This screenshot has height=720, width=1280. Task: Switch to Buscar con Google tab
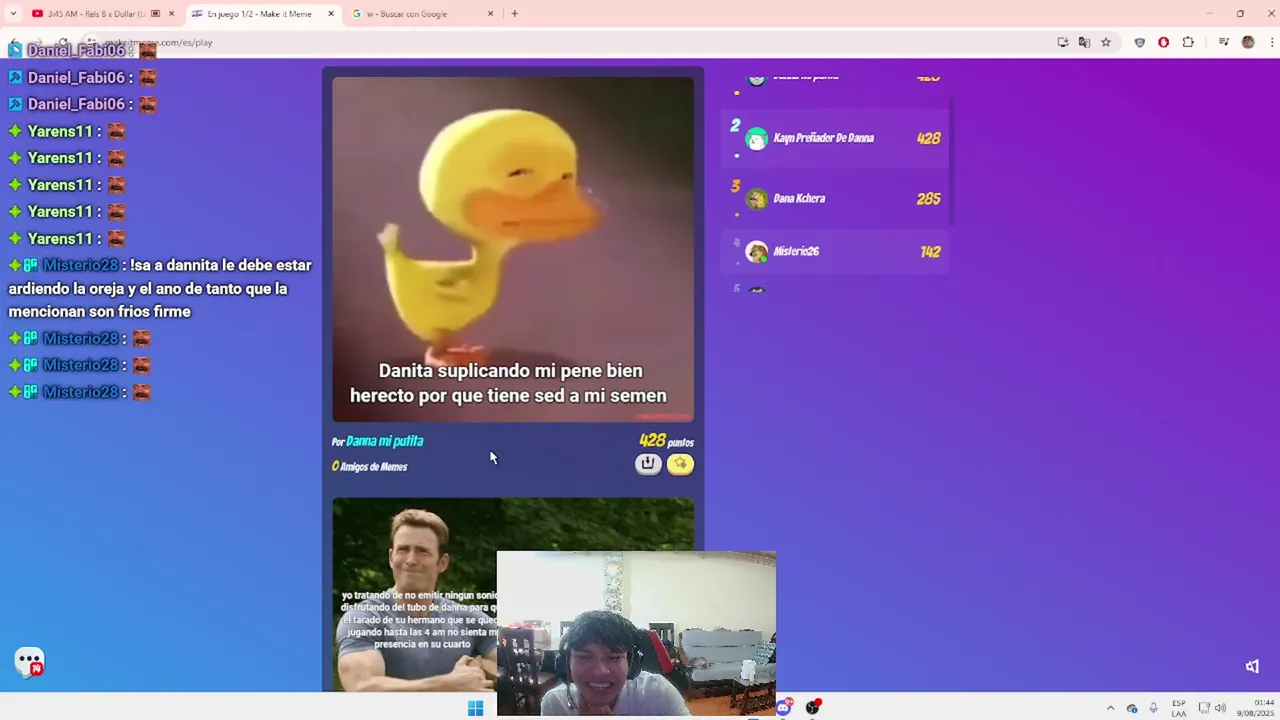click(415, 14)
